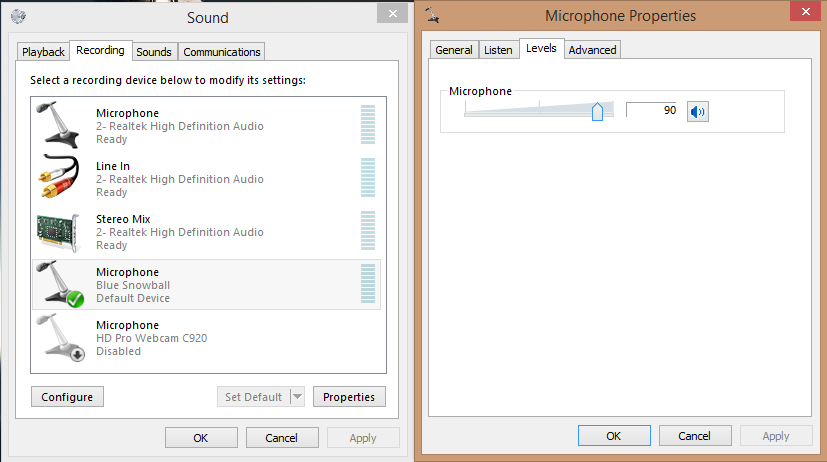
Task: Open Properties for the selected recording device
Action: (349, 397)
